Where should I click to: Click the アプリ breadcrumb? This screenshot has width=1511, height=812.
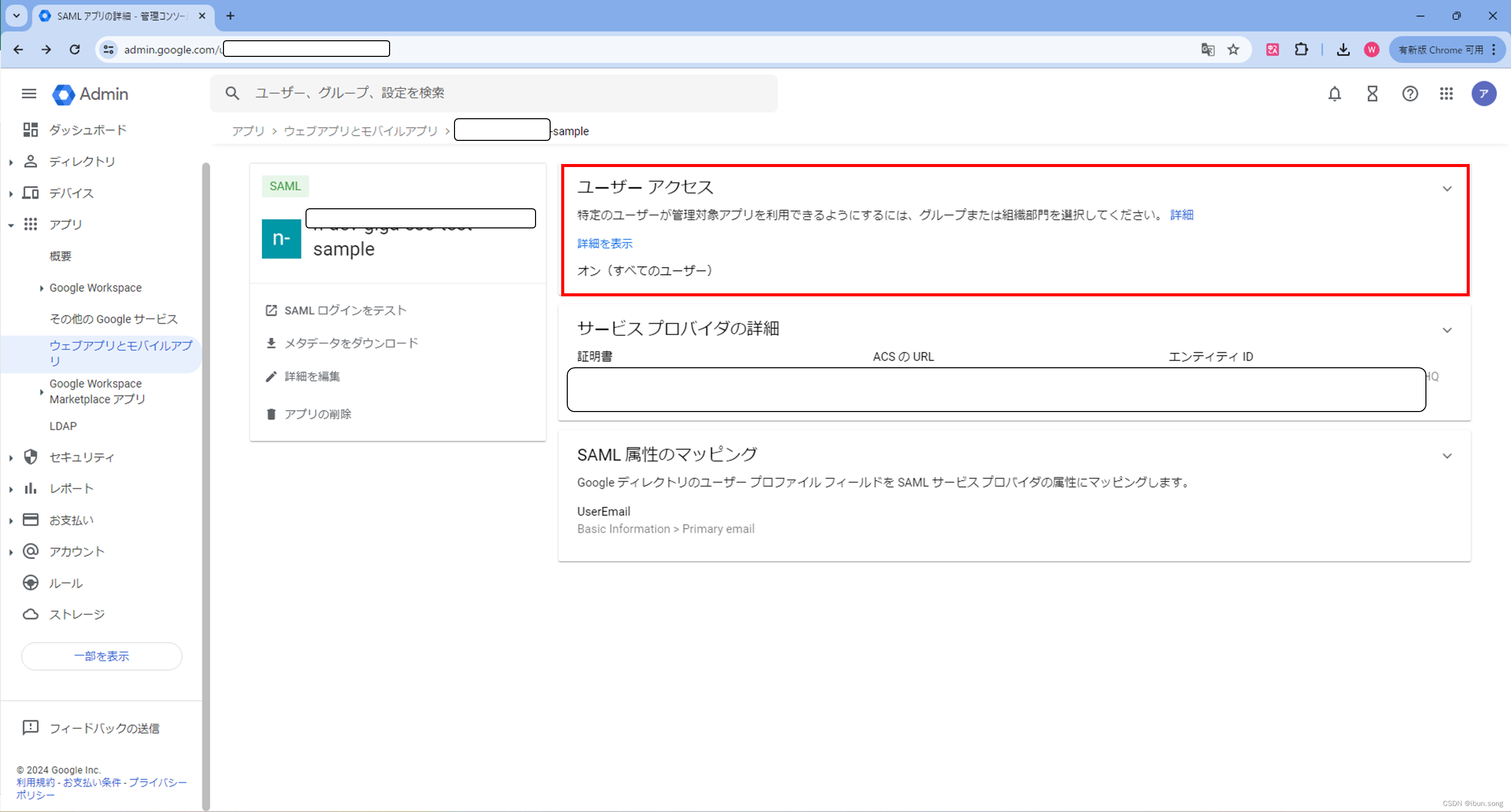coord(248,131)
